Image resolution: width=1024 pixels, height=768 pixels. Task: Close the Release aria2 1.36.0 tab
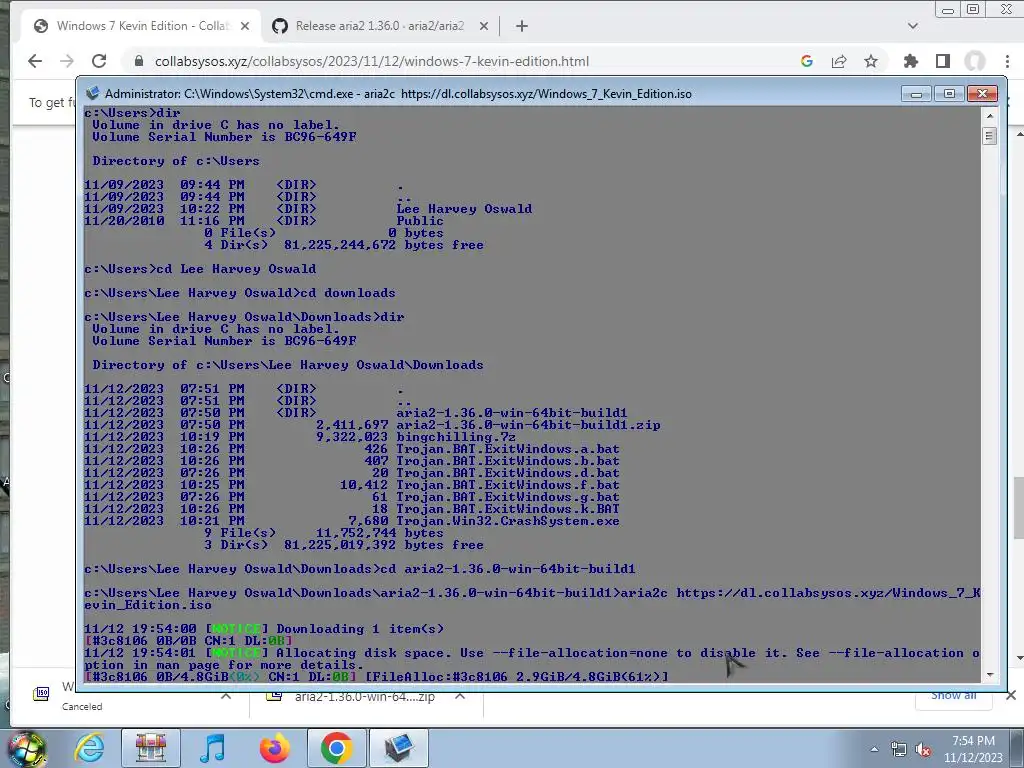pos(483,26)
